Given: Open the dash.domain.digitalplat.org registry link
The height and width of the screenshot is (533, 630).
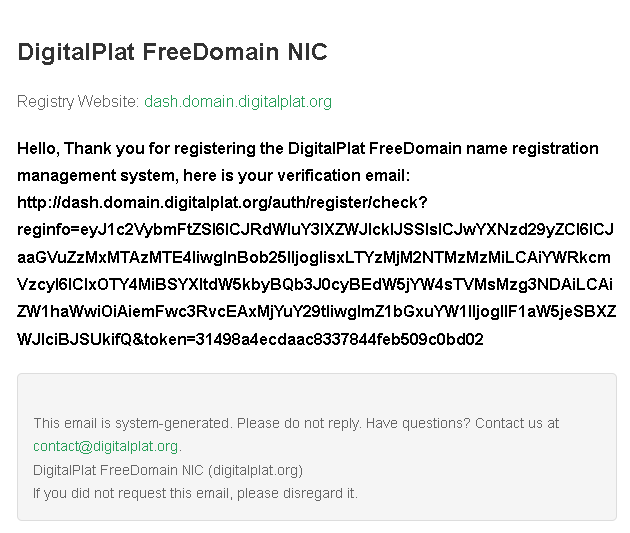Looking at the screenshot, I should 238,101.
